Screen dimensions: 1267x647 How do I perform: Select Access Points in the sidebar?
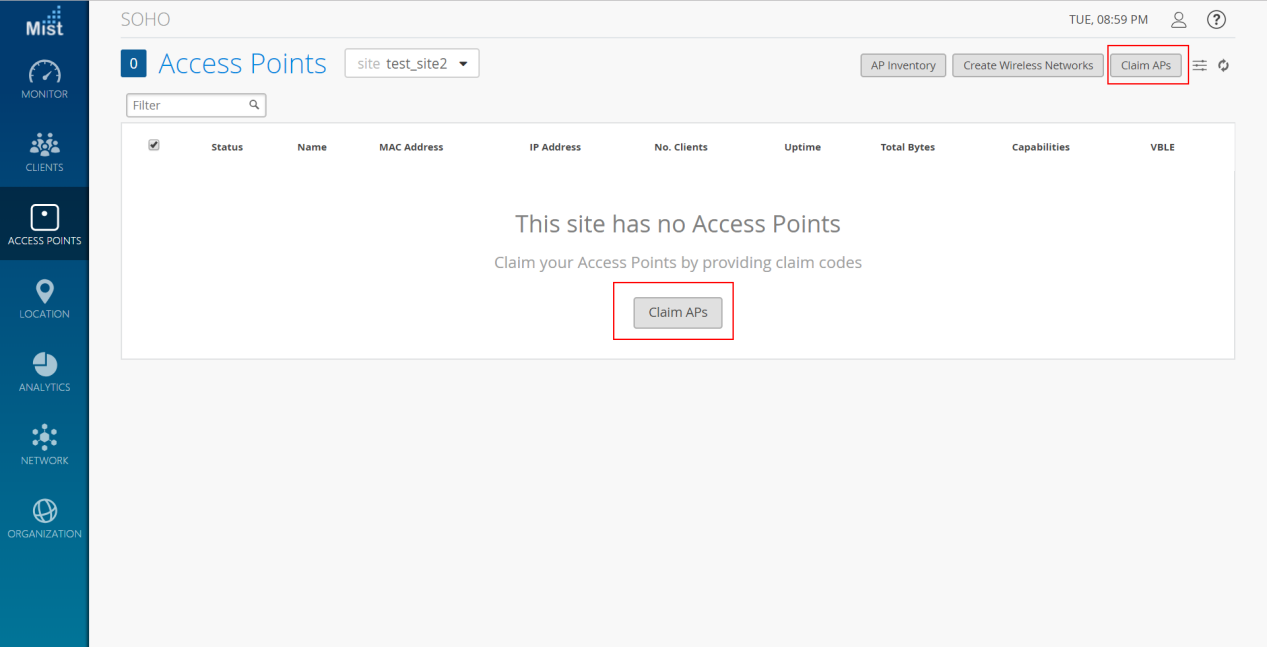click(x=44, y=225)
